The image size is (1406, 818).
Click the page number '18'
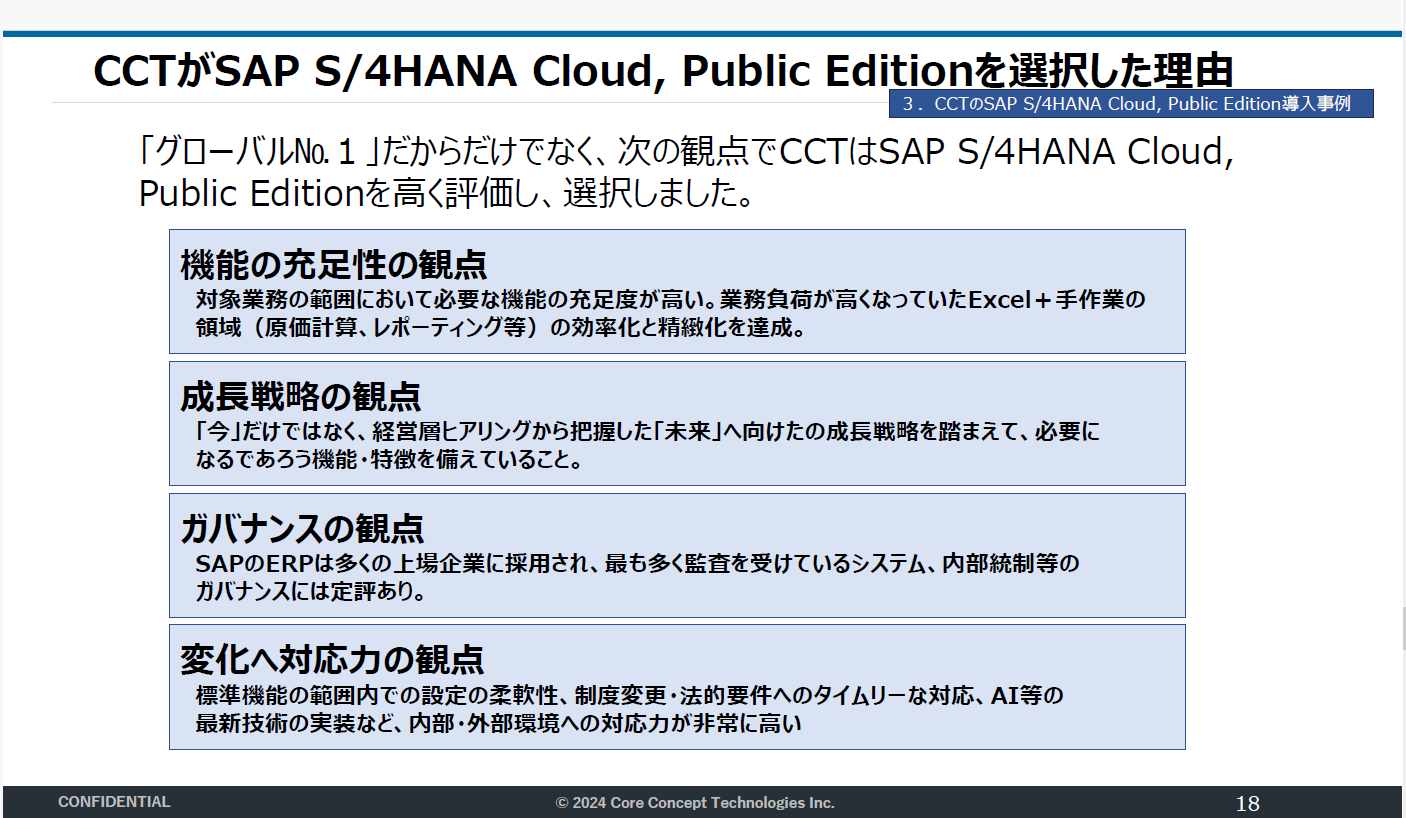tap(1247, 803)
